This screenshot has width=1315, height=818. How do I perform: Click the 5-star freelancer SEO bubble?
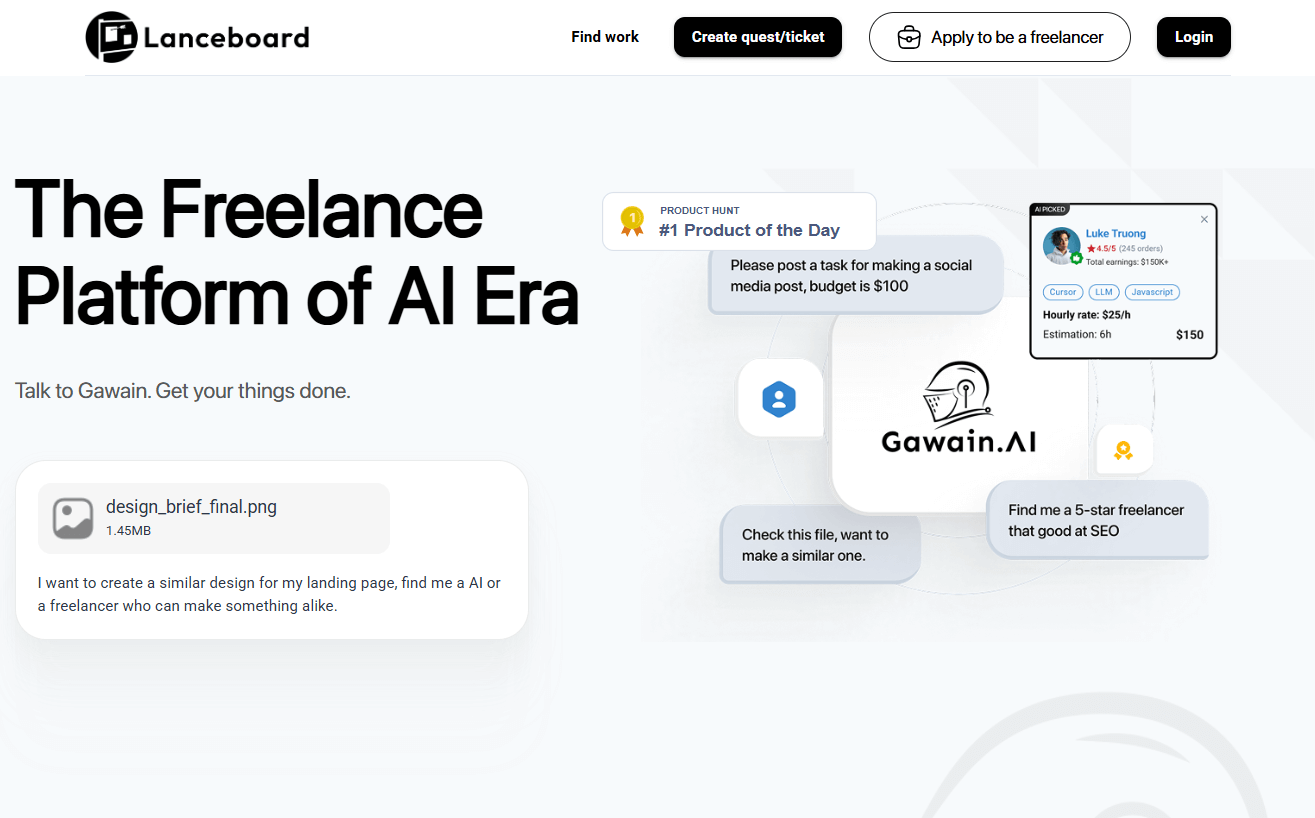tap(1097, 520)
